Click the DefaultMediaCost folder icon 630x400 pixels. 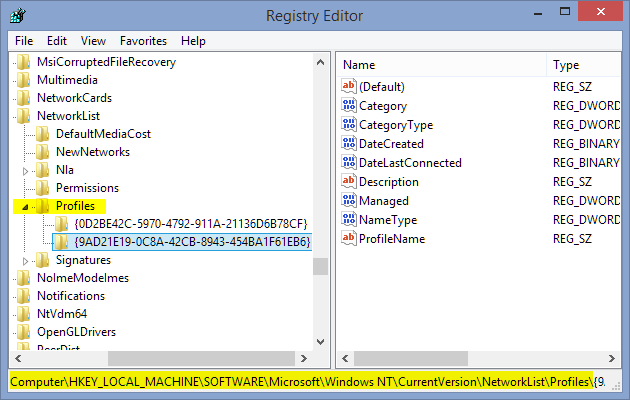[43, 134]
